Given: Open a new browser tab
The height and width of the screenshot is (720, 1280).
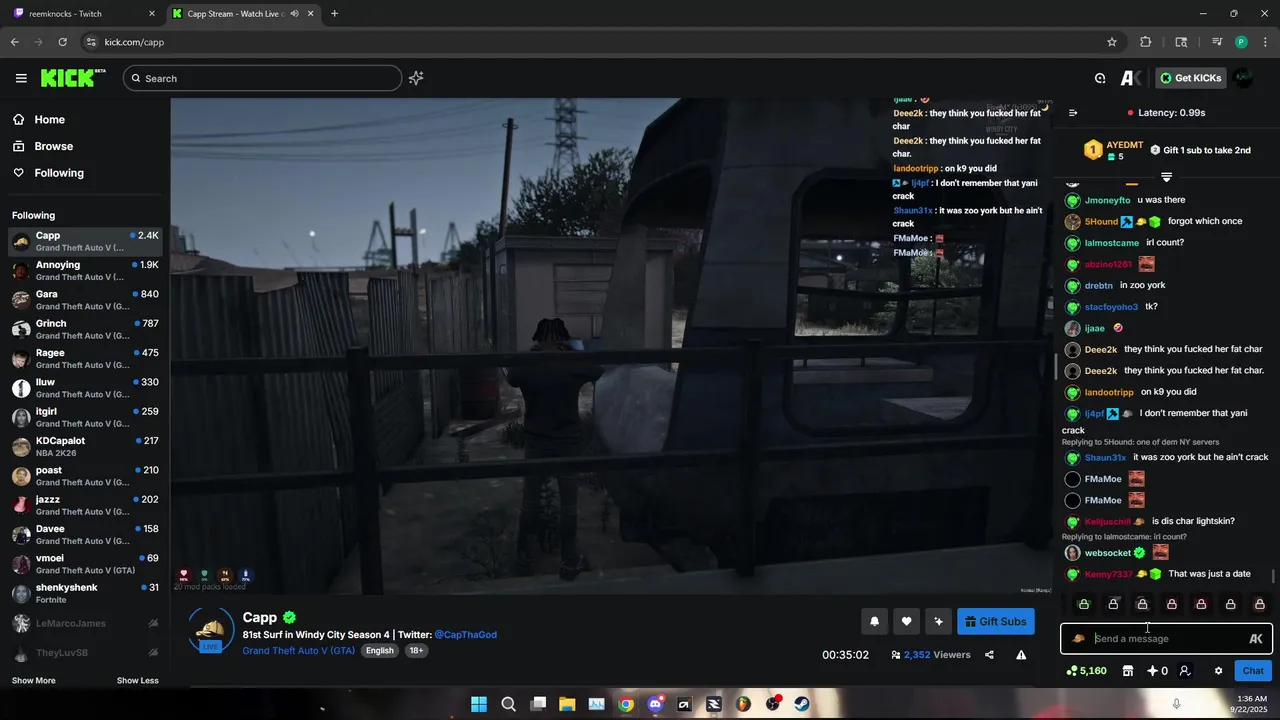Looking at the screenshot, I should (334, 14).
